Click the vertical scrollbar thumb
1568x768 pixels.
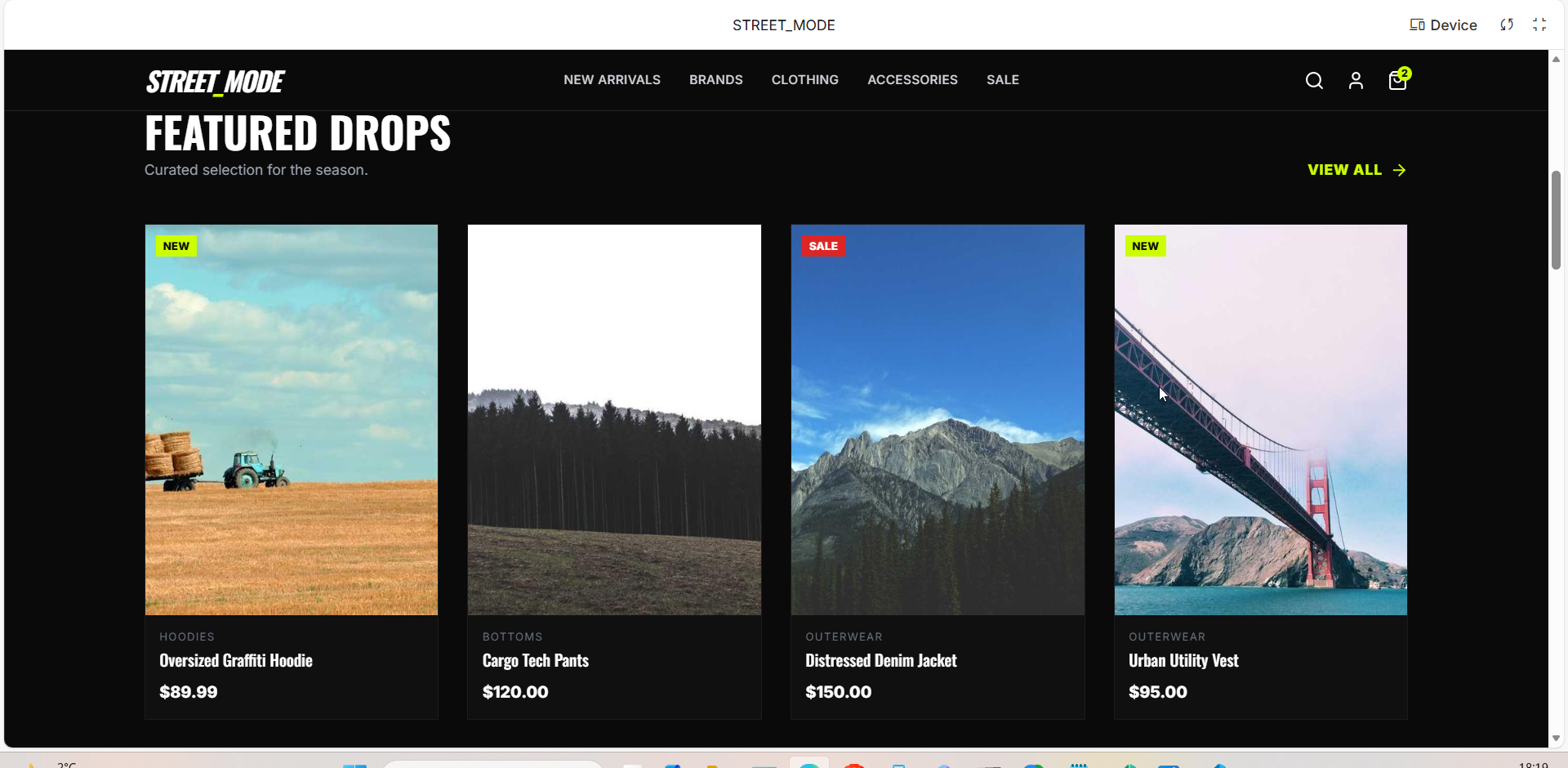pos(1557,220)
